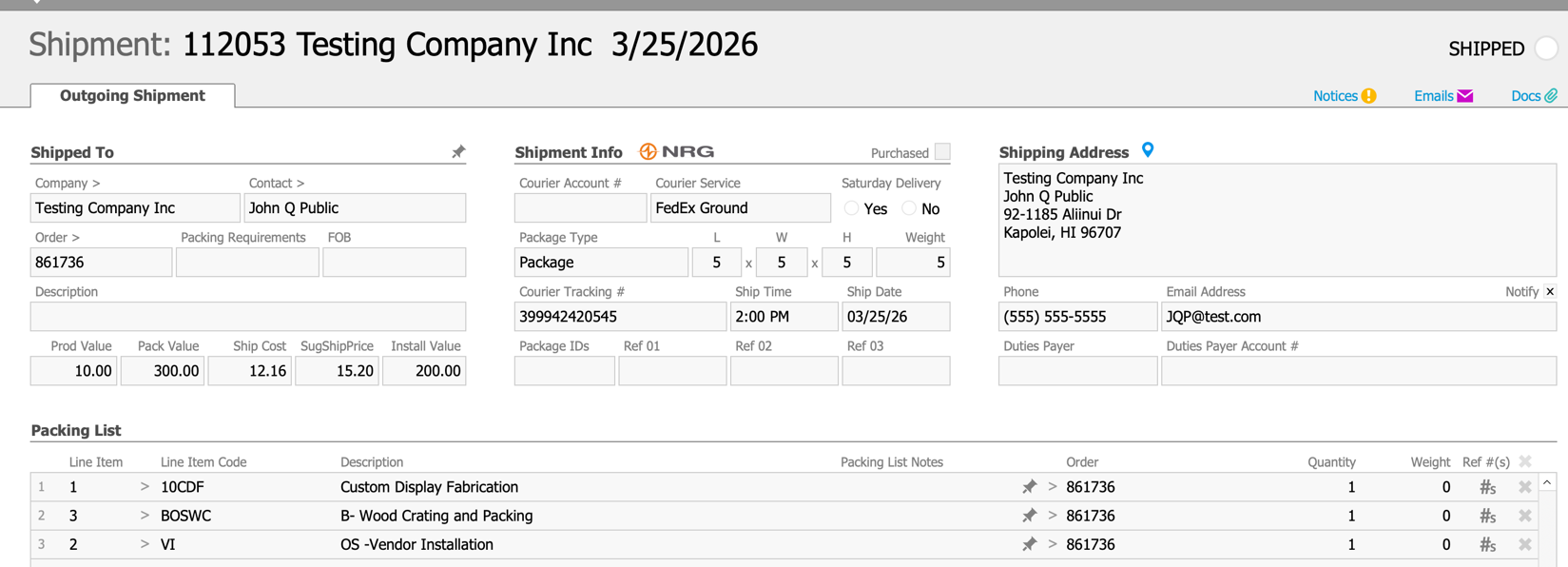Open Emails via the envelope icon
The width and height of the screenshot is (1568, 567).
click(1464, 96)
